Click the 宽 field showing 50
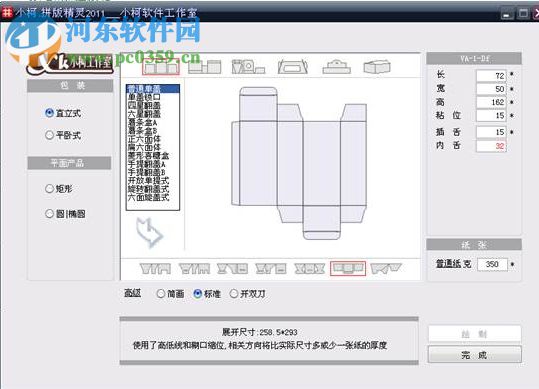539x389 pixels. coord(491,89)
